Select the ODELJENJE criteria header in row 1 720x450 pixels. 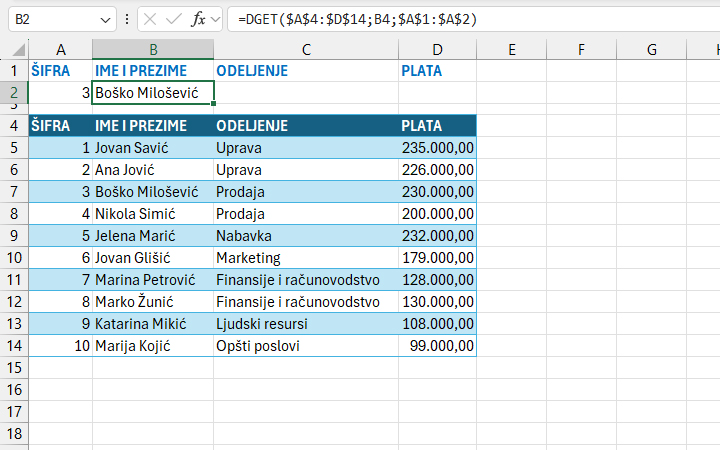point(305,71)
